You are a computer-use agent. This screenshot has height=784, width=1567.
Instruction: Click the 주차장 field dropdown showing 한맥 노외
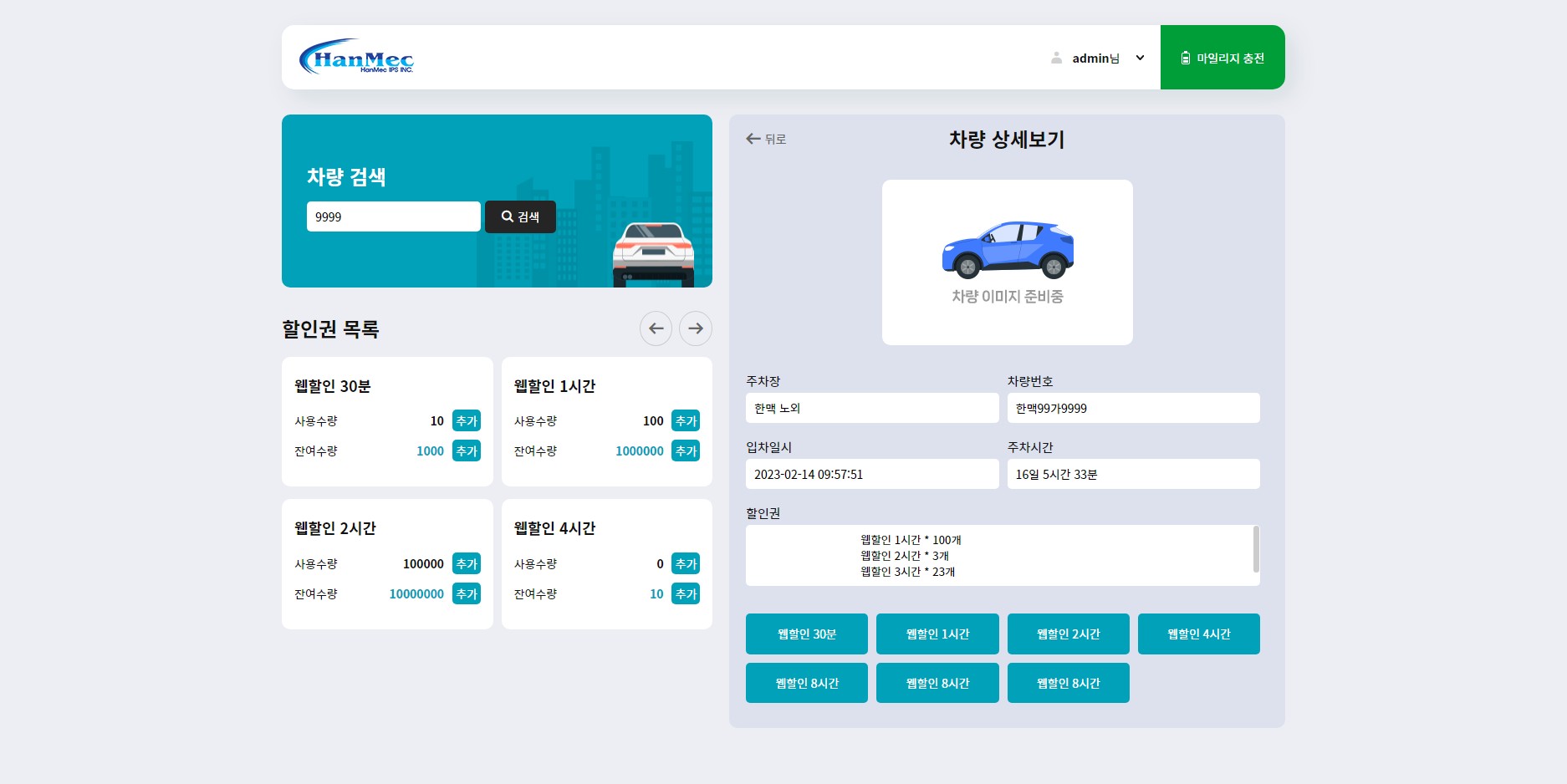[871, 408]
